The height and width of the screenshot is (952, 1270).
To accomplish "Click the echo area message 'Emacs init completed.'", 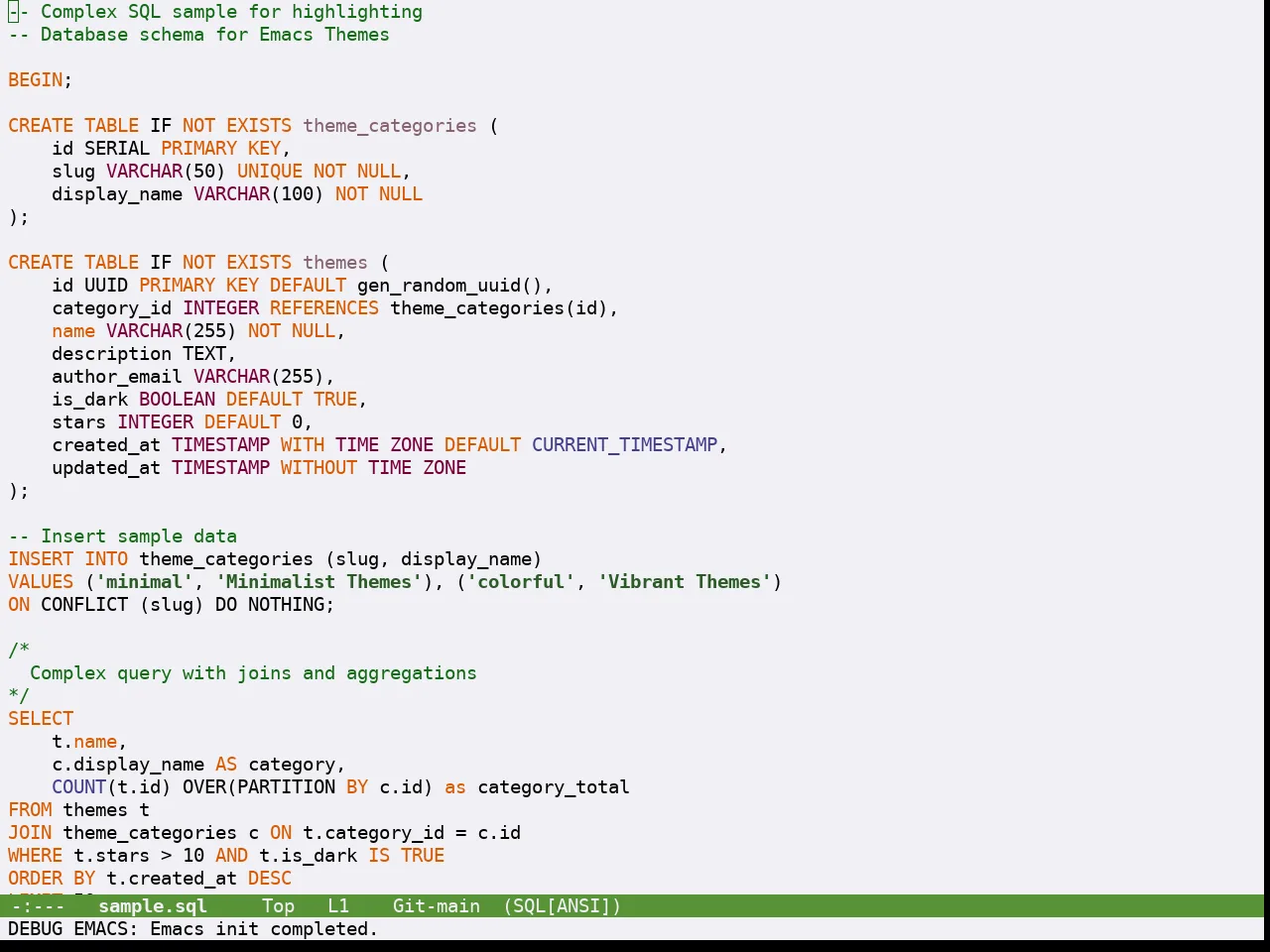I will (264, 929).
